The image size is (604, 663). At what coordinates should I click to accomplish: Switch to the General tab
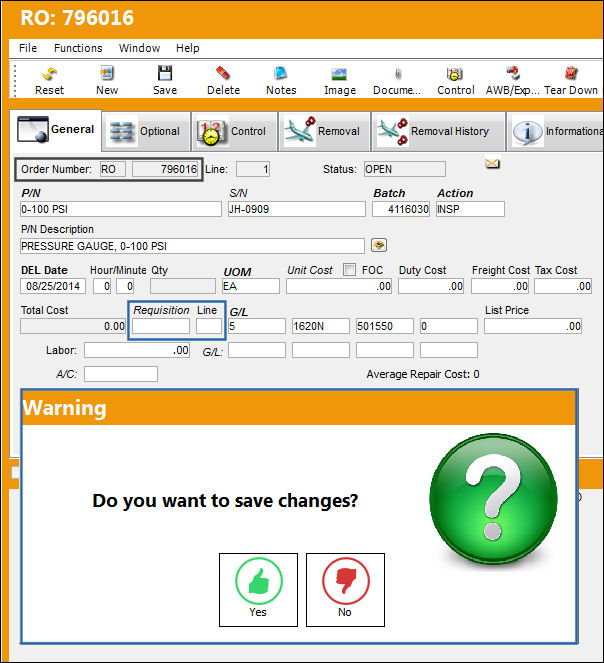pyautogui.click(x=55, y=130)
